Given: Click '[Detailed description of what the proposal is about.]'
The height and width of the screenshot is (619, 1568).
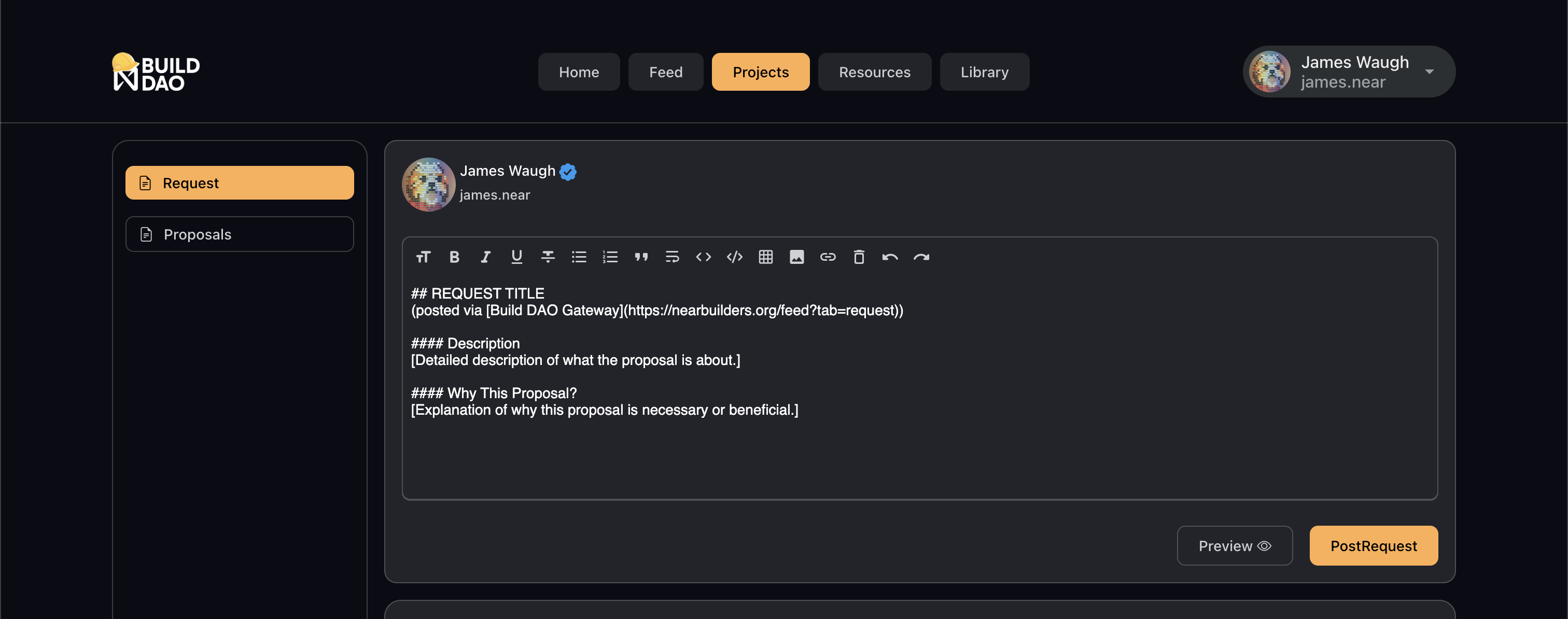Looking at the screenshot, I should point(575,360).
